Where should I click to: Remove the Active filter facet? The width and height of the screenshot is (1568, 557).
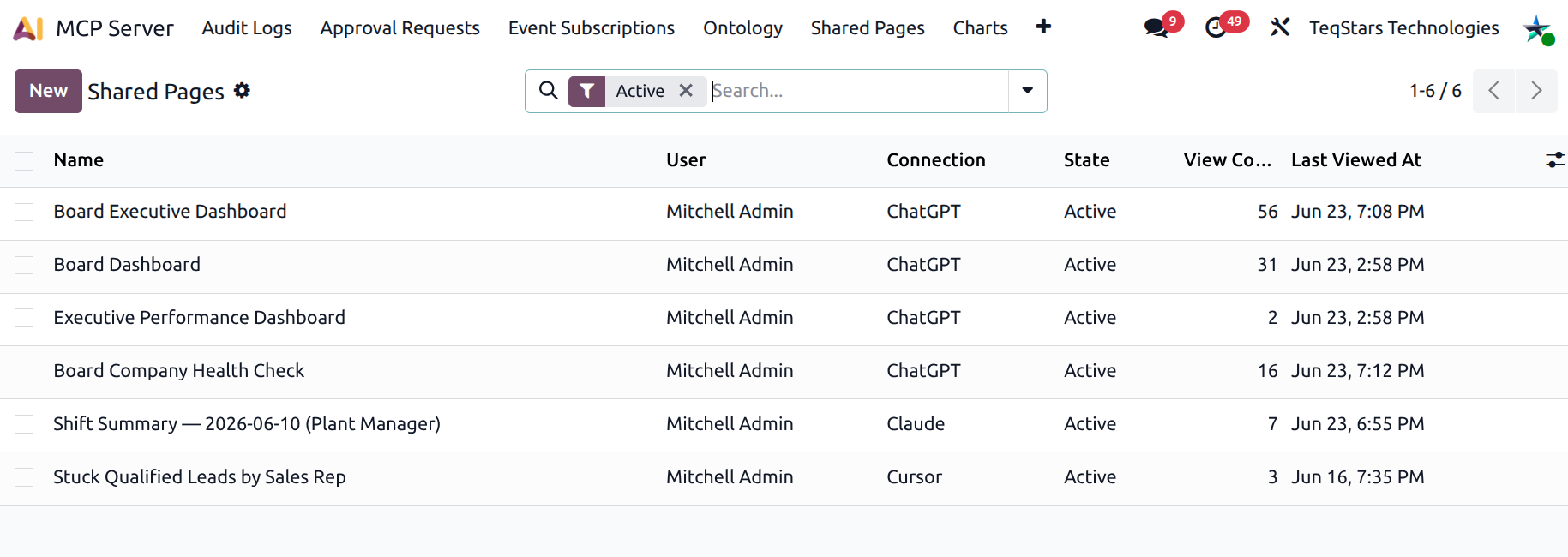(x=686, y=90)
